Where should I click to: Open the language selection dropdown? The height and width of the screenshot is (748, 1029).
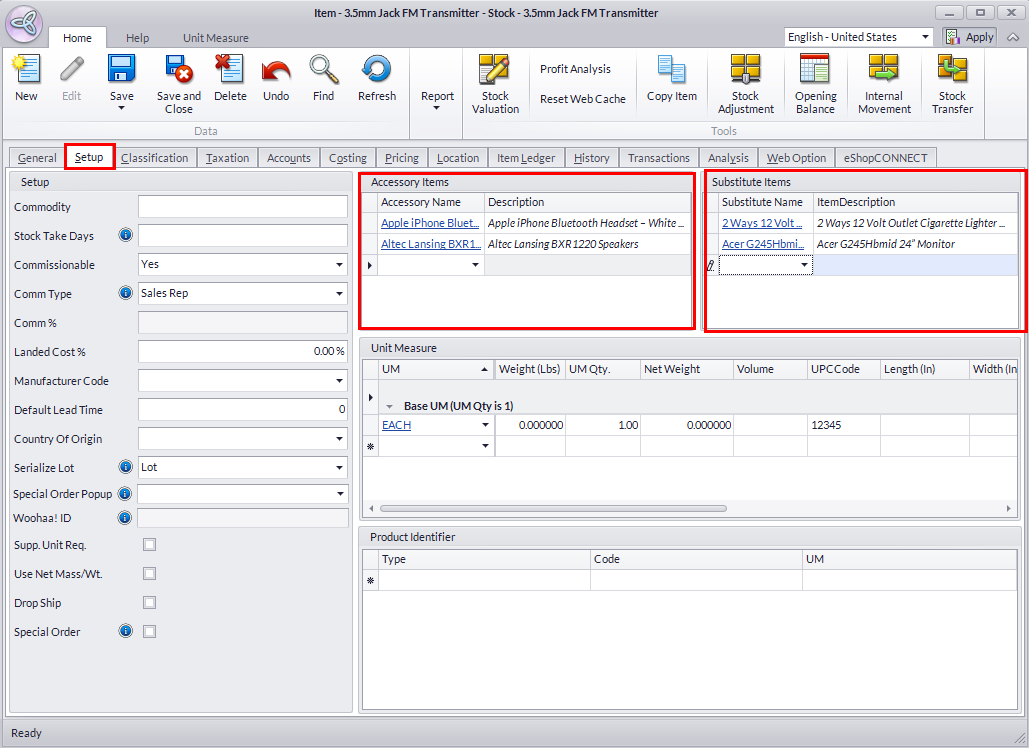tap(925, 37)
